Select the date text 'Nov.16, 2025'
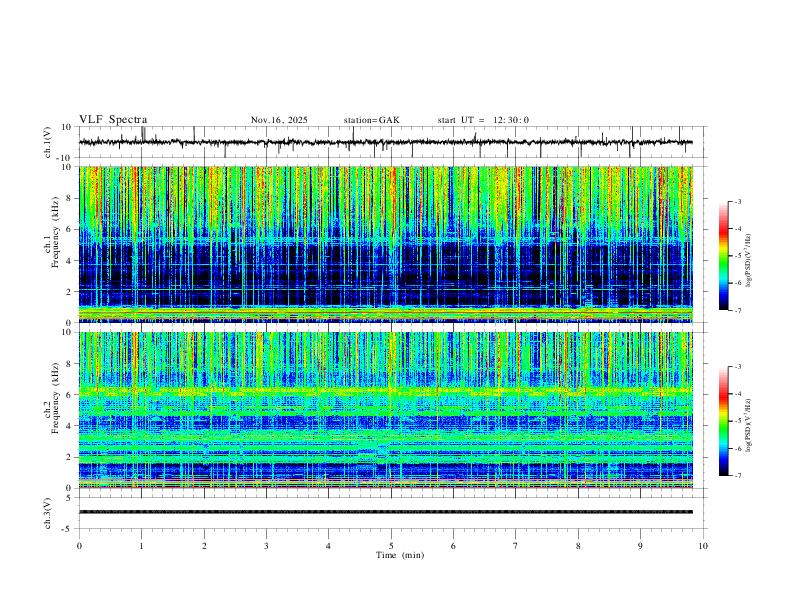 pos(279,120)
